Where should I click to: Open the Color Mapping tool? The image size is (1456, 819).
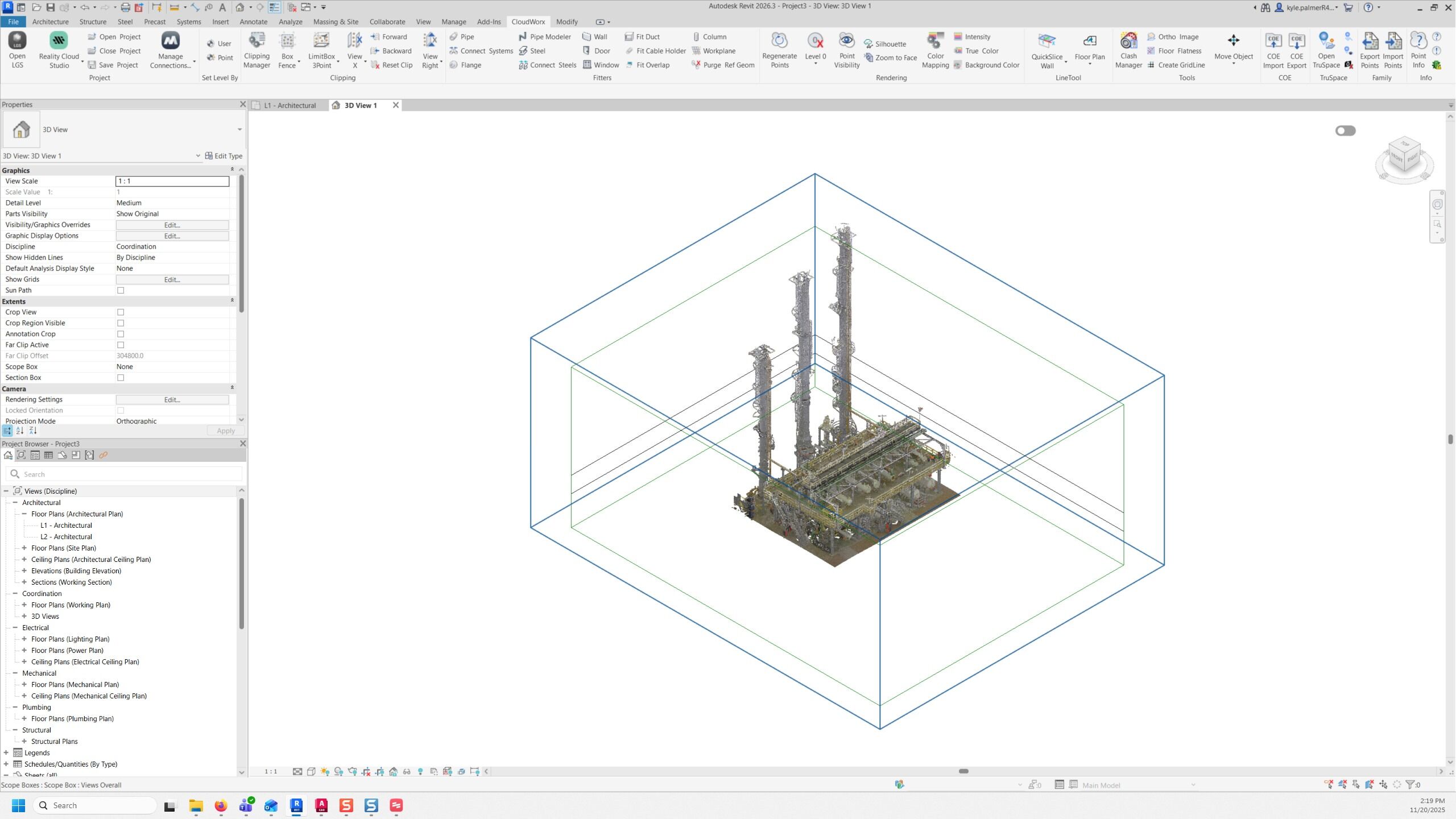(934, 41)
